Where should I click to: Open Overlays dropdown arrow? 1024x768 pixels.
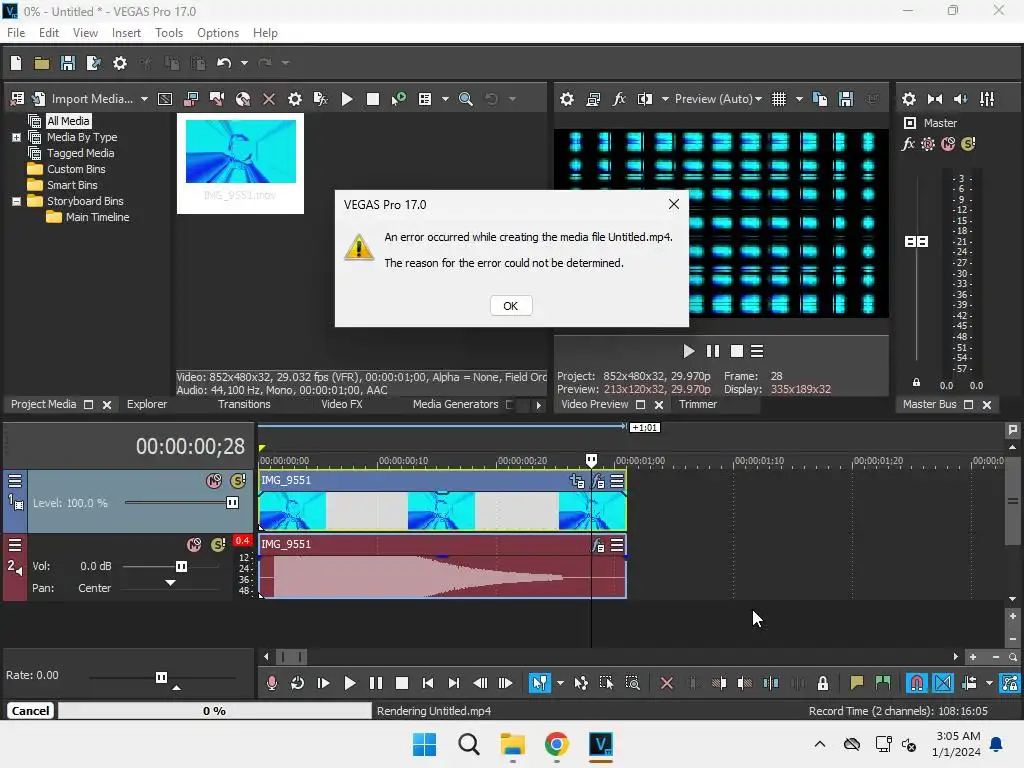799,99
